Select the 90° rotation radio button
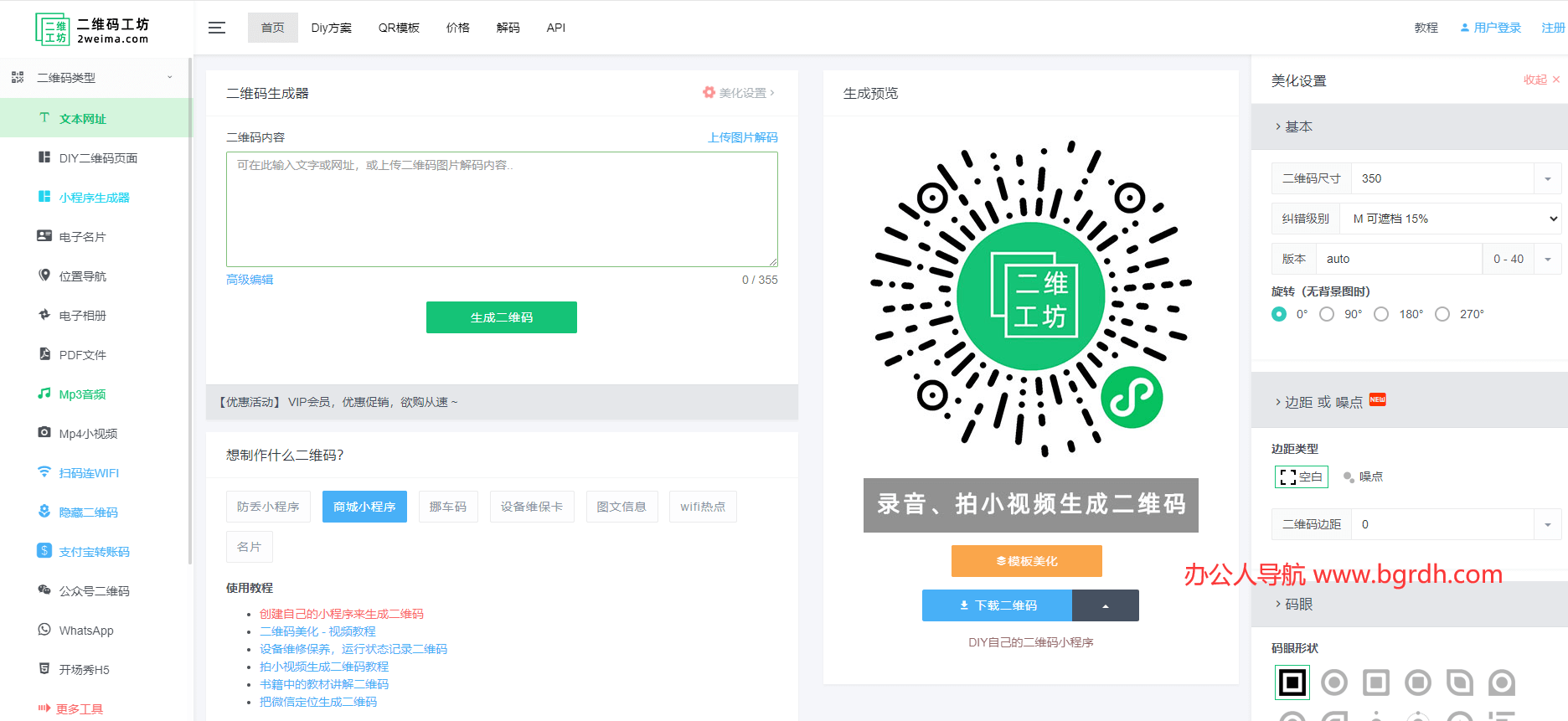 click(x=1327, y=314)
